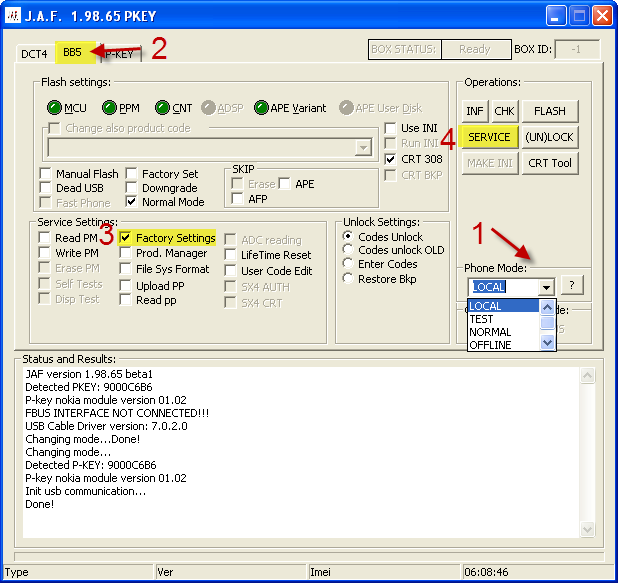Click the INF operation button
618x583 pixels.
475,111
